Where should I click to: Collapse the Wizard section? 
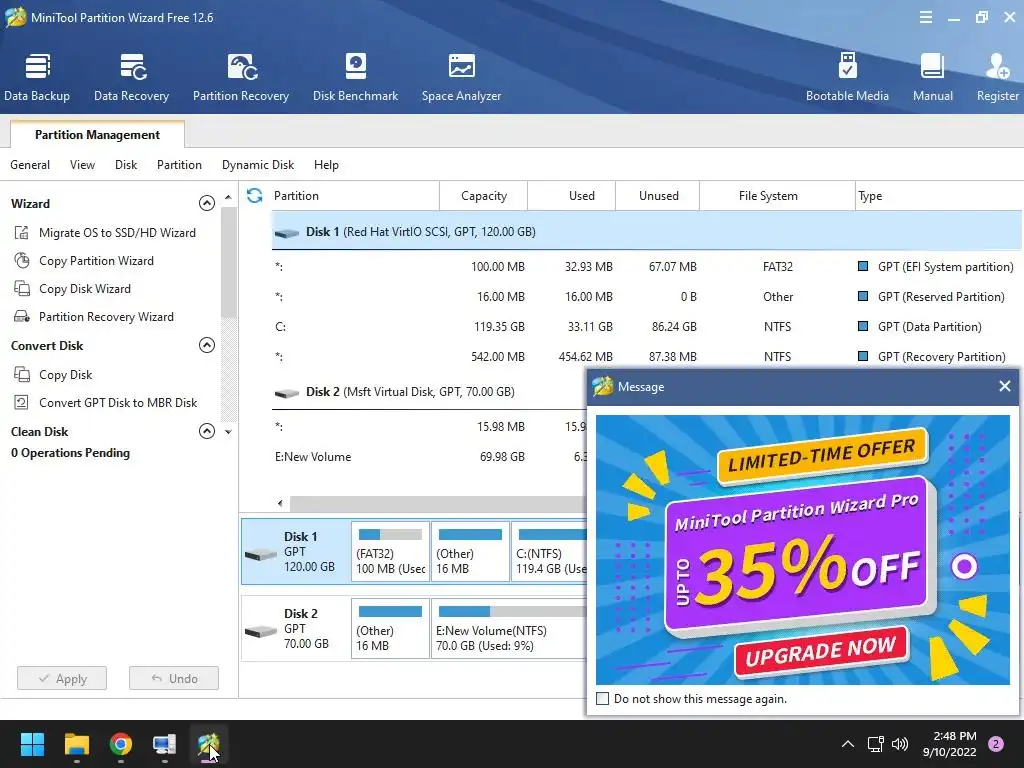[x=206, y=203]
